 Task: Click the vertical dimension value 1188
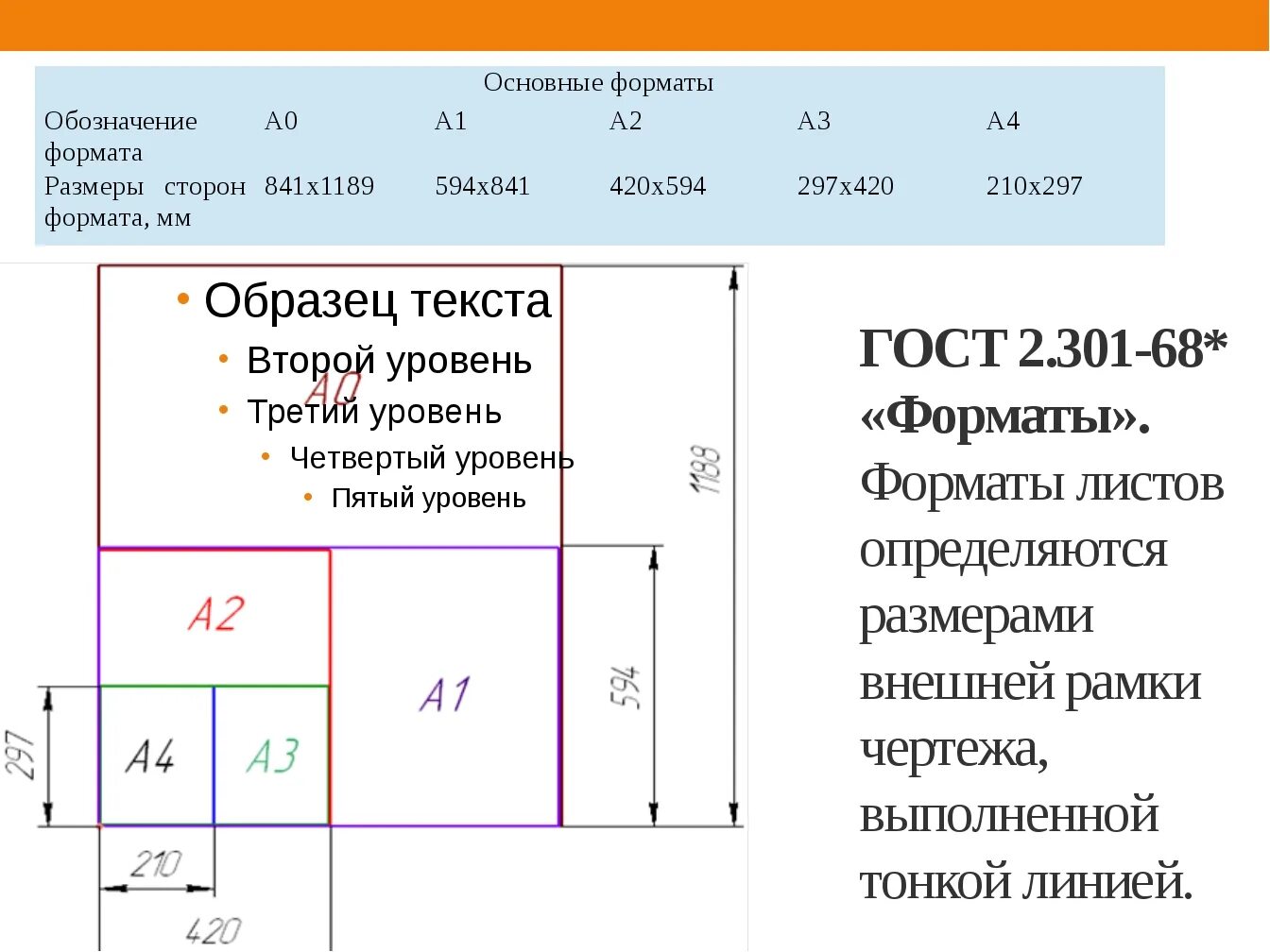[705, 469]
